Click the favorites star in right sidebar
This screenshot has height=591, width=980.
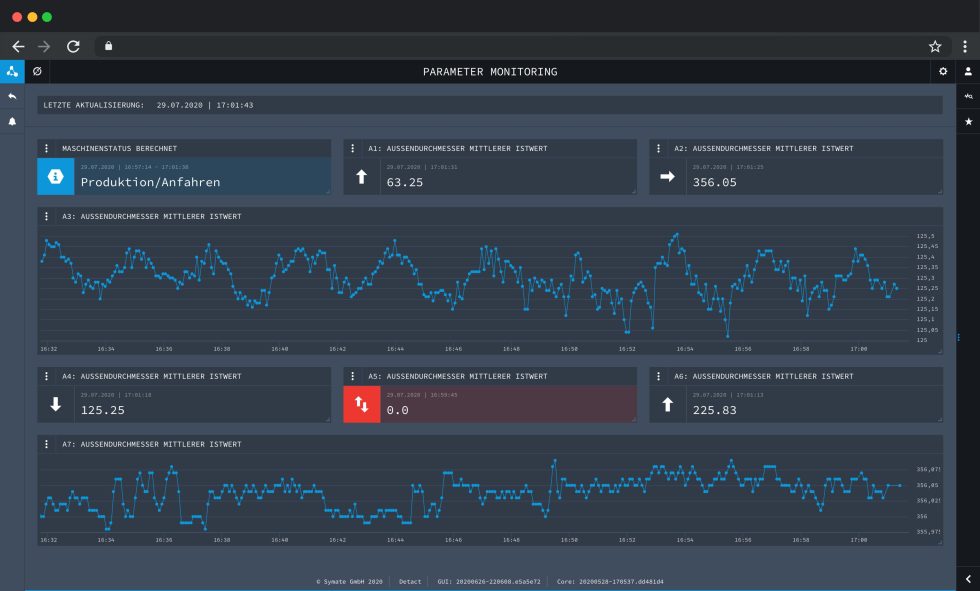click(x=968, y=121)
